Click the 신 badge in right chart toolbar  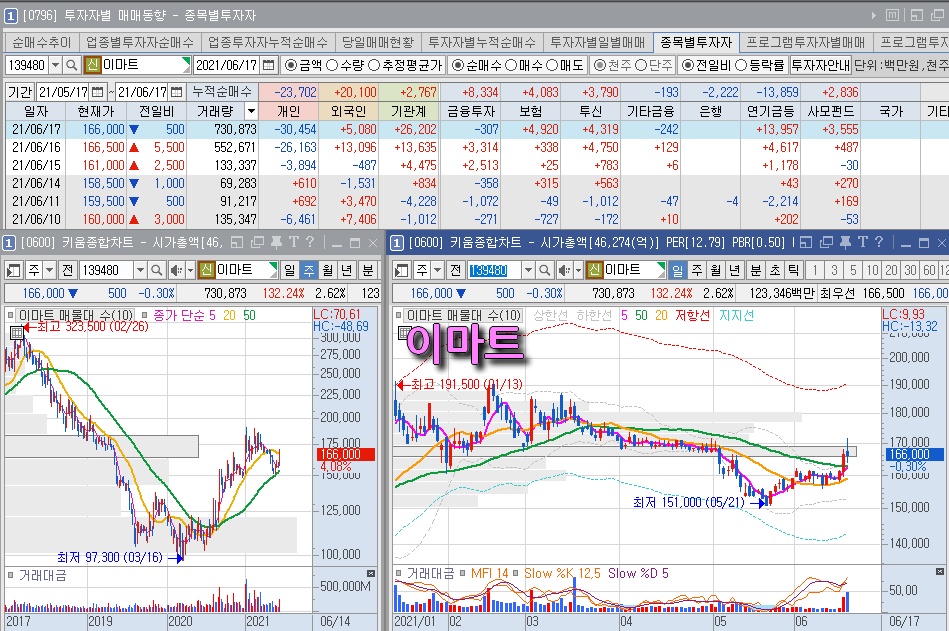(x=594, y=270)
